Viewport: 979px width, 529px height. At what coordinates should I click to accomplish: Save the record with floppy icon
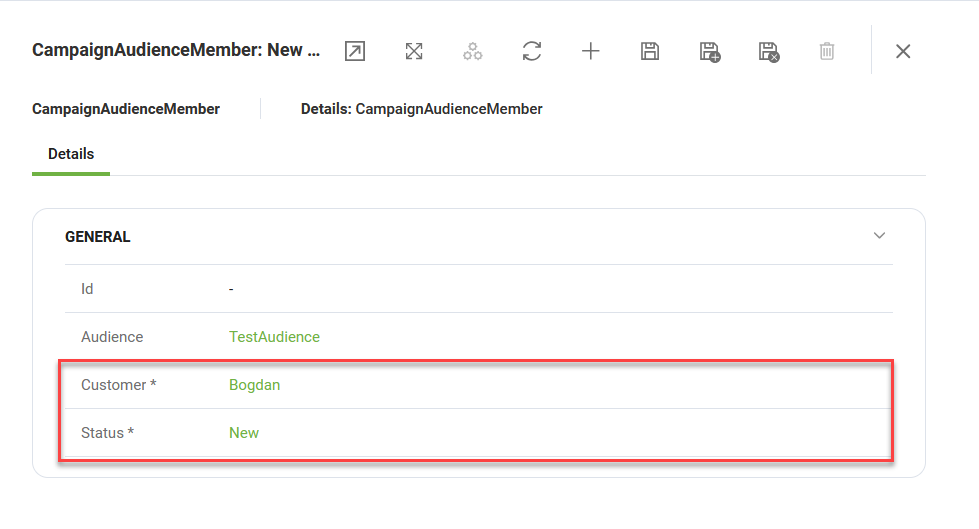click(x=650, y=51)
